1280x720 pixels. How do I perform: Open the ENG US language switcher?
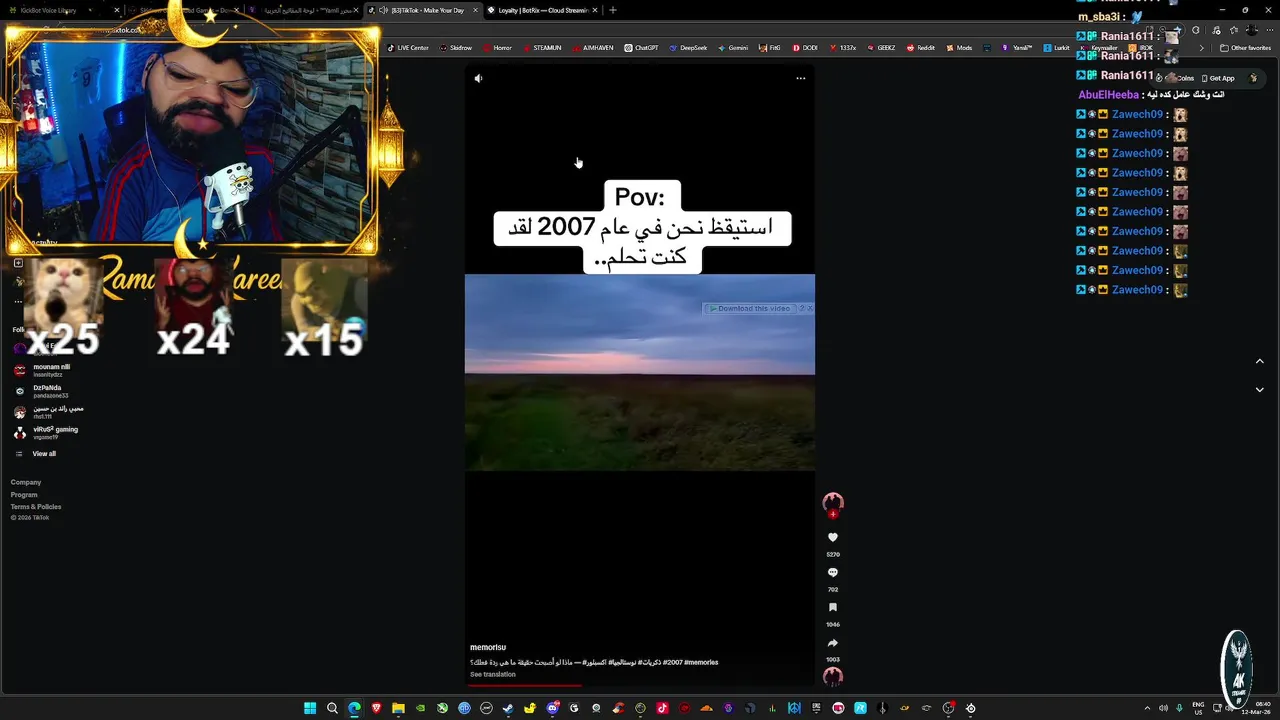(1198, 708)
